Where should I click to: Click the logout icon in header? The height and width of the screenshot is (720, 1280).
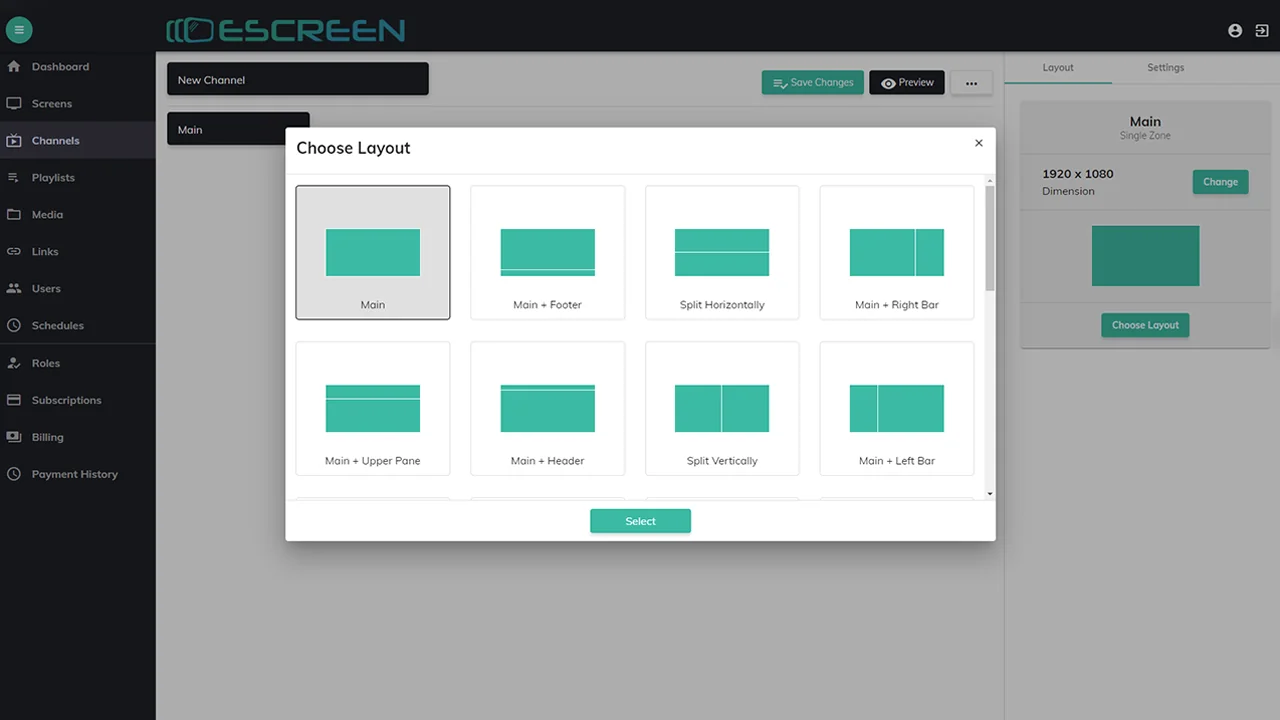click(1262, 31)
